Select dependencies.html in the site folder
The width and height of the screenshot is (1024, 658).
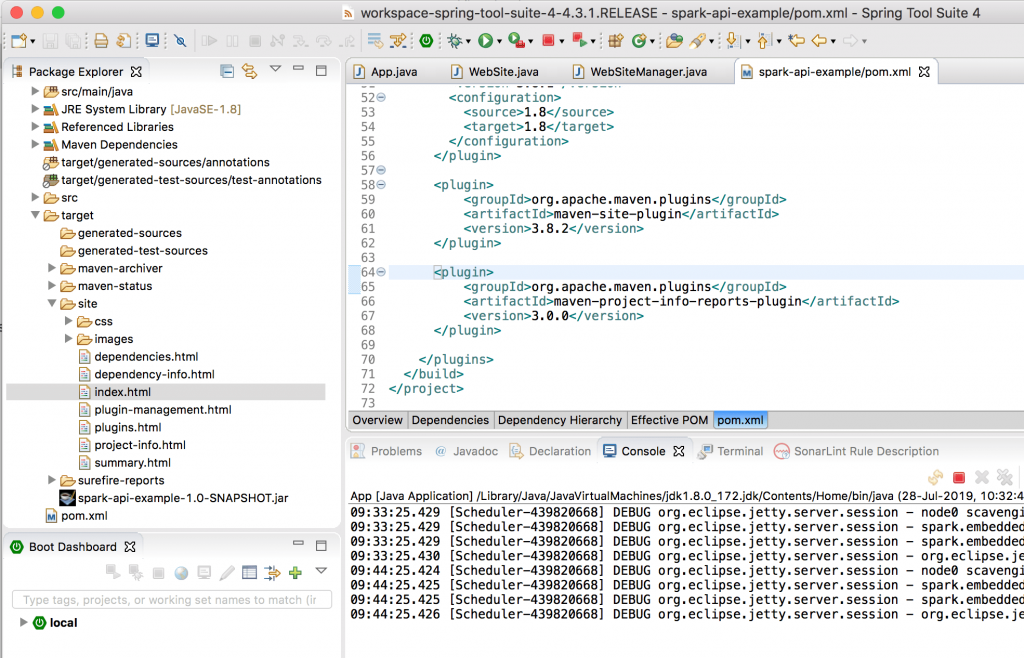(146, 357)
